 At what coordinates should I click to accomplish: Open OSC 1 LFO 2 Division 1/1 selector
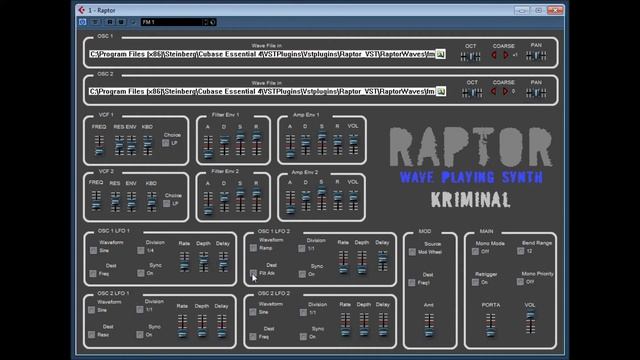[x=302, y=248]
